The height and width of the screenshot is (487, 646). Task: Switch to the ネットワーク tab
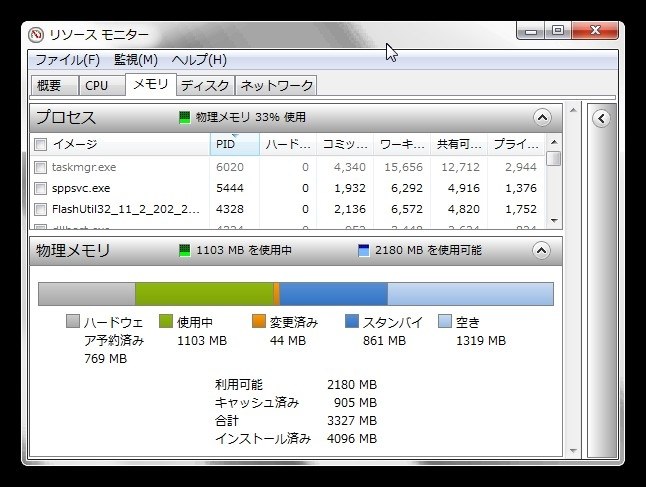[x=276, y=86]
